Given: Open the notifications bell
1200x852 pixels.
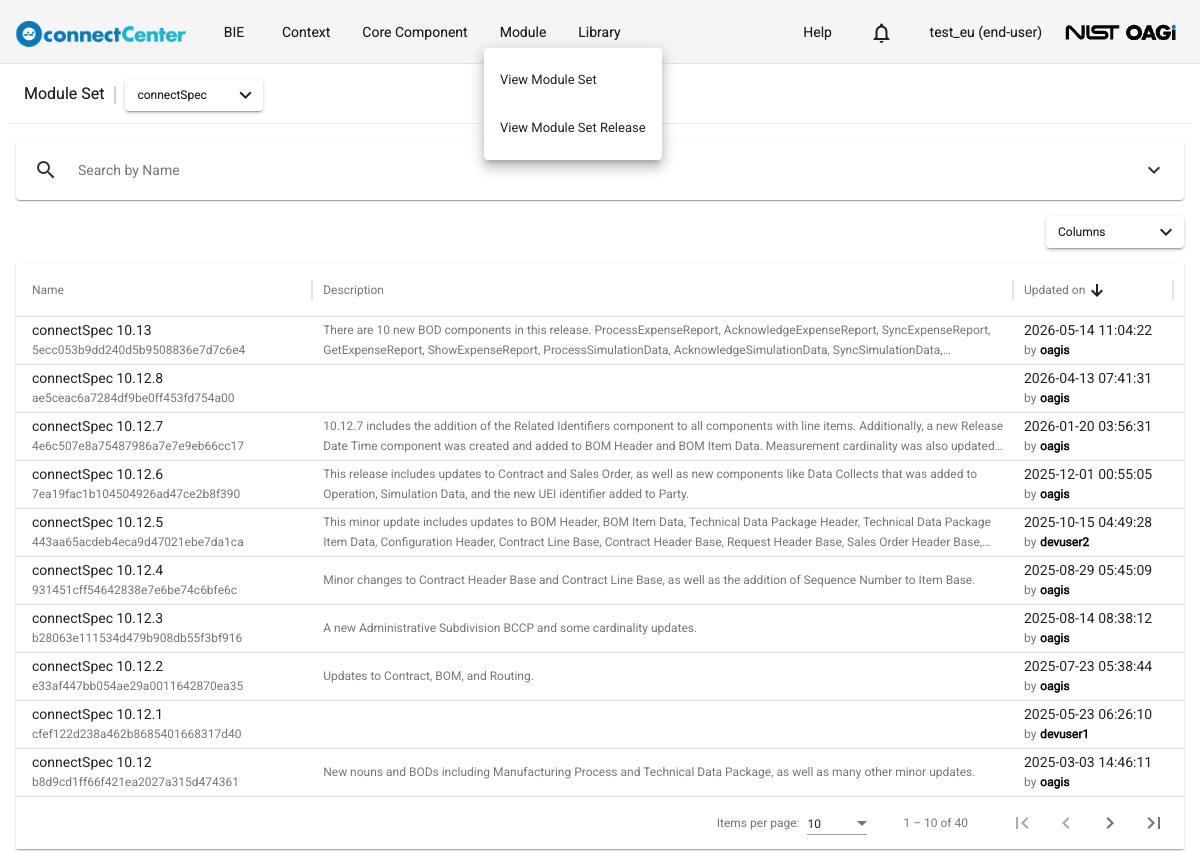Looking at the screenshot, I should point(881,33).
